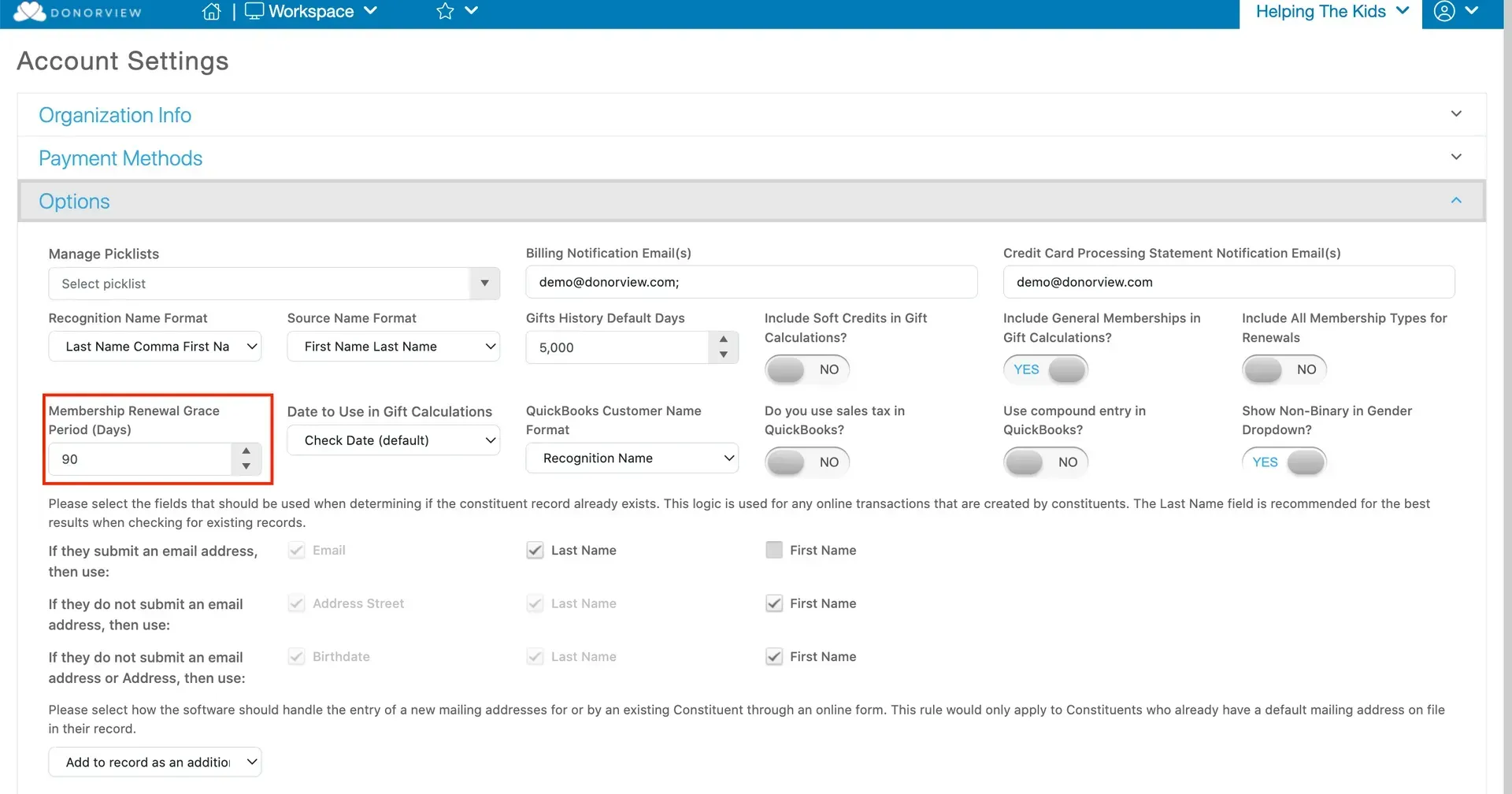The image size is (1512, 794).
Task: Click the Birthdate checkbox
Action: point(296,657)
